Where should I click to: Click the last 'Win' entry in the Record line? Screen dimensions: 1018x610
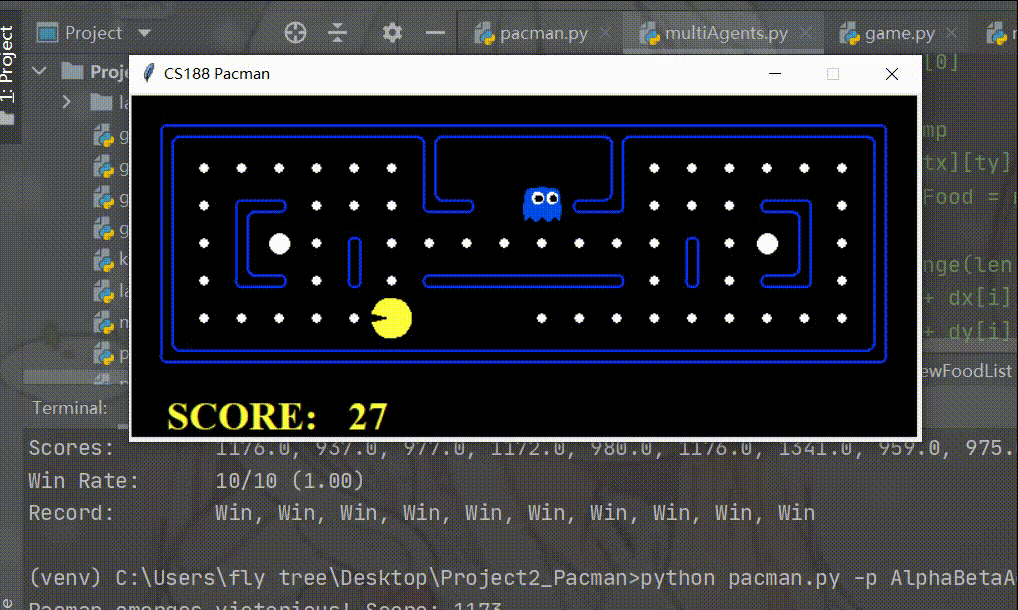(797, 513)
